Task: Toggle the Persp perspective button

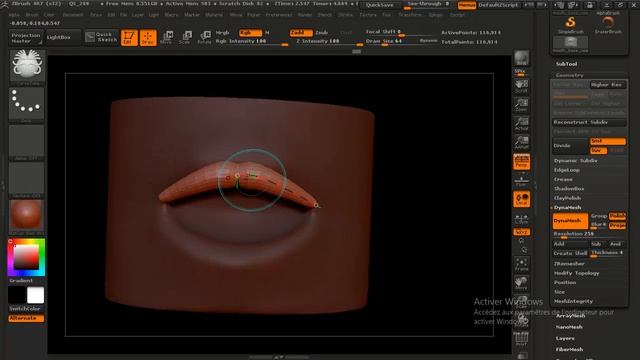Action: (x=521, y=162)
